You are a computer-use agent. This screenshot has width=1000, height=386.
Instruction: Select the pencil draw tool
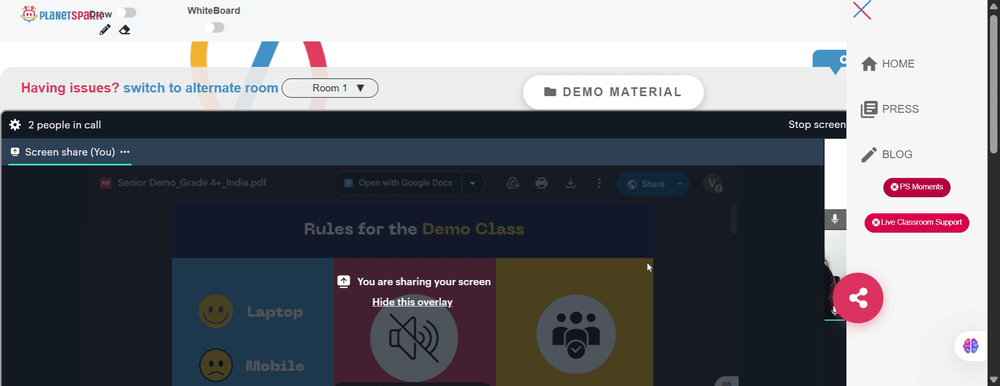[x=105, y=29]
